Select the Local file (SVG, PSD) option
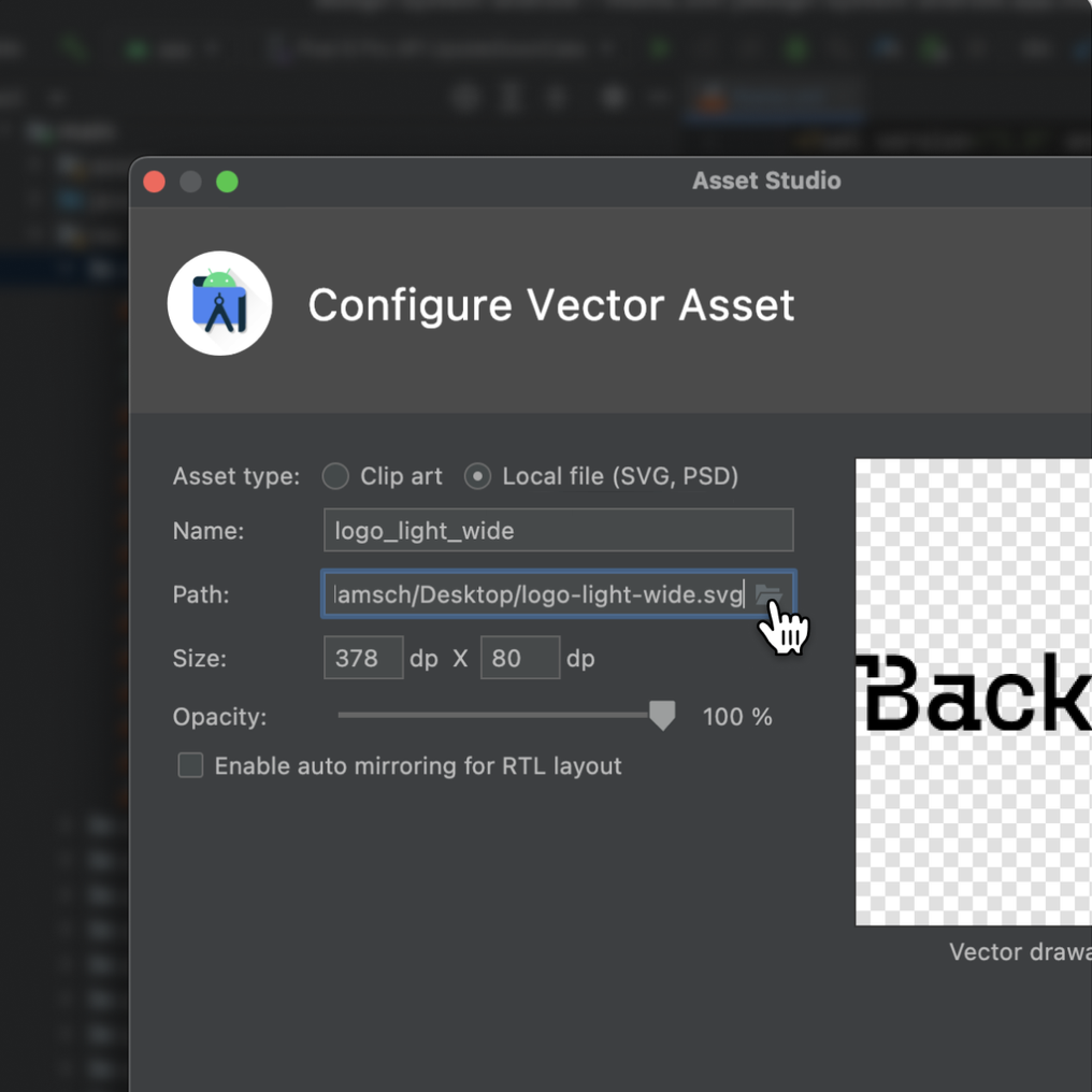 [478, 476]
